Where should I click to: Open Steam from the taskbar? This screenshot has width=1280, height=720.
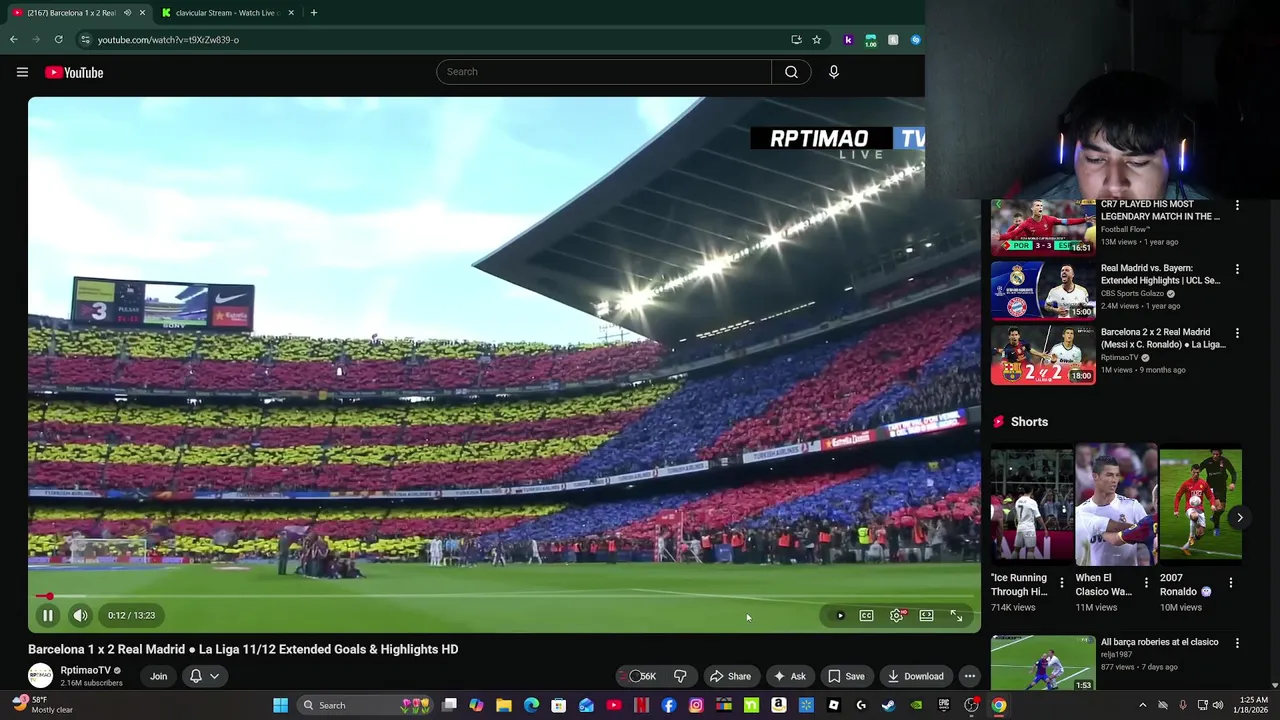tap(888, 705)
